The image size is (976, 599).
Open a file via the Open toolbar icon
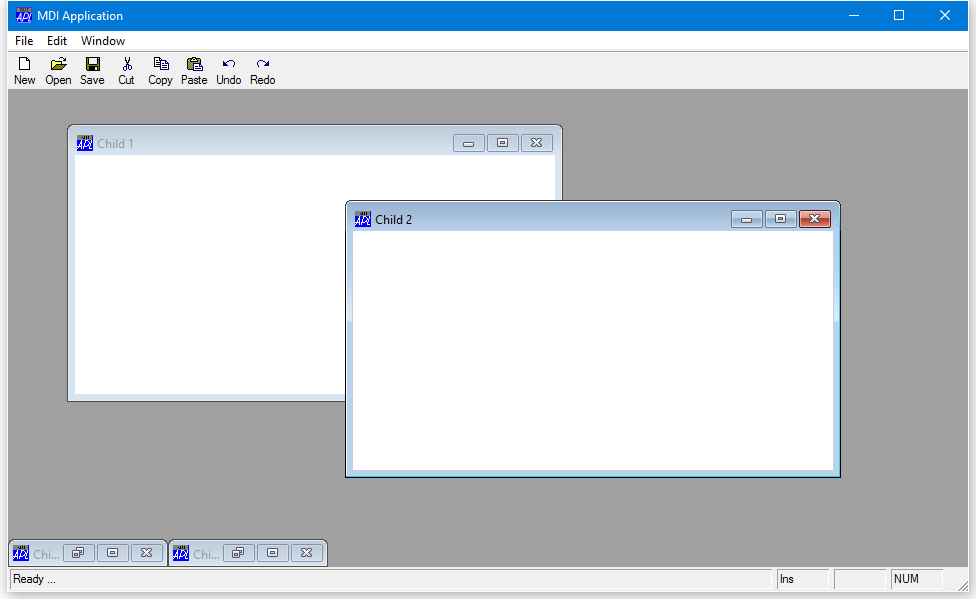(58, 70)
